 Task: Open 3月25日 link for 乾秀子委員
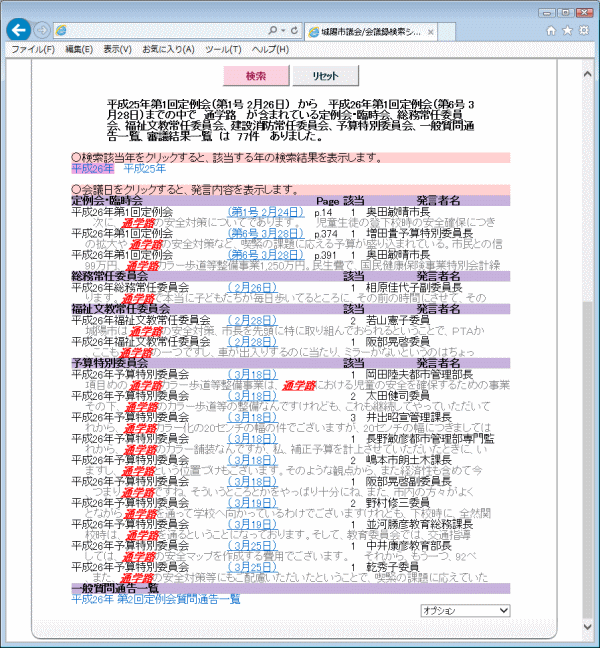click(x=252, y=567)
